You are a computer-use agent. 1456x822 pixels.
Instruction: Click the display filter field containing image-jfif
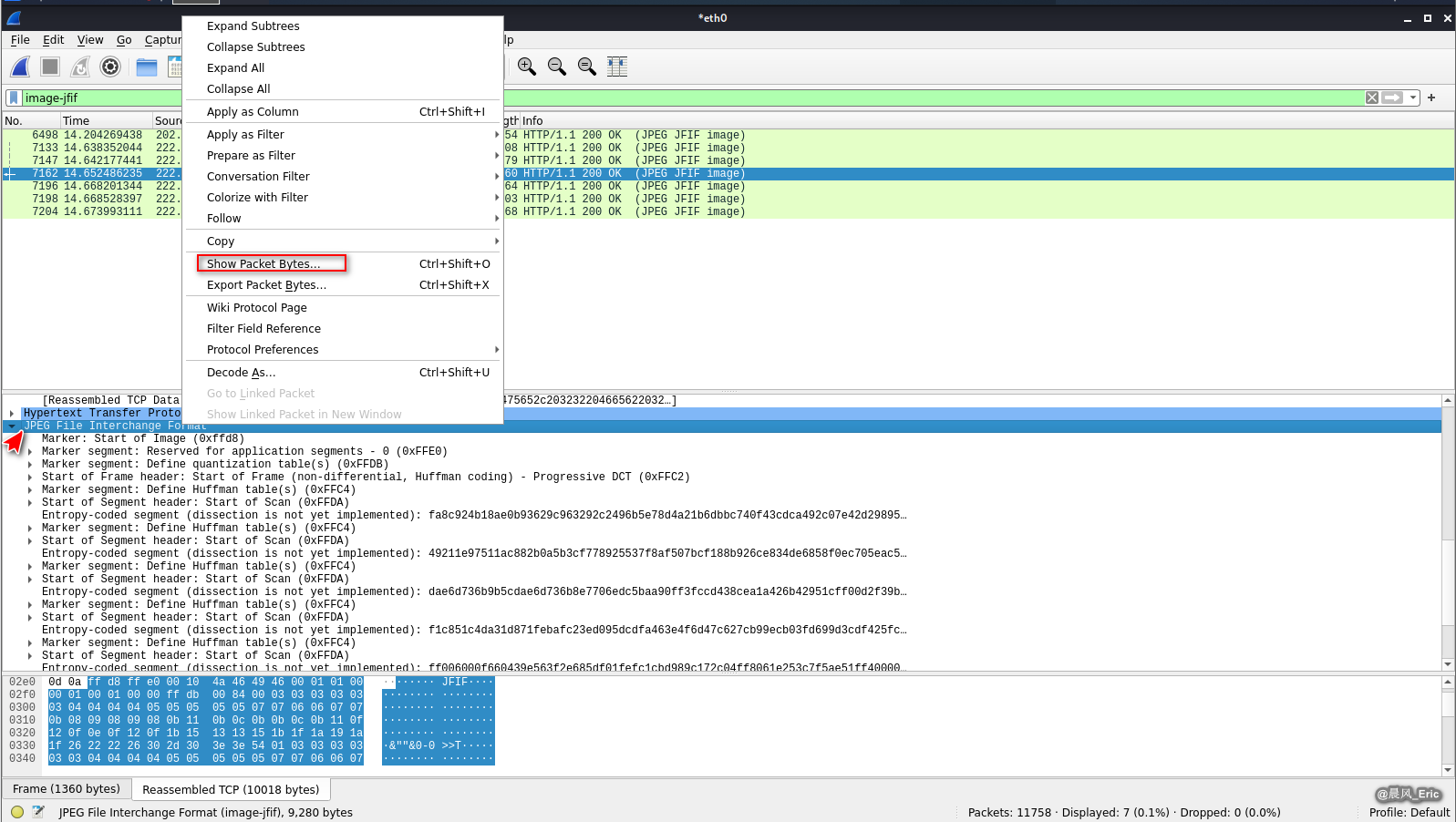693,98
